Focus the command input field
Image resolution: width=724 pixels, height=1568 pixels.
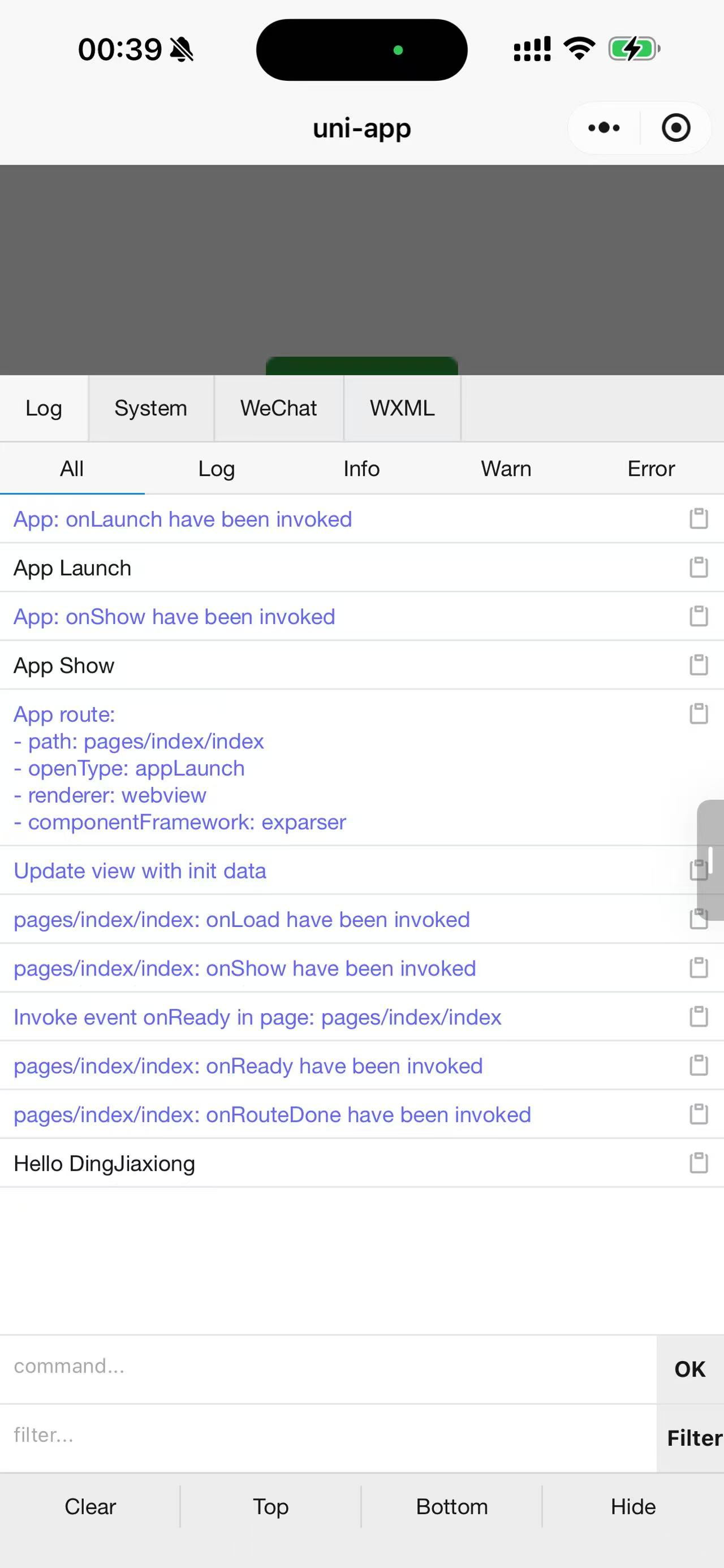[328, 1370]
